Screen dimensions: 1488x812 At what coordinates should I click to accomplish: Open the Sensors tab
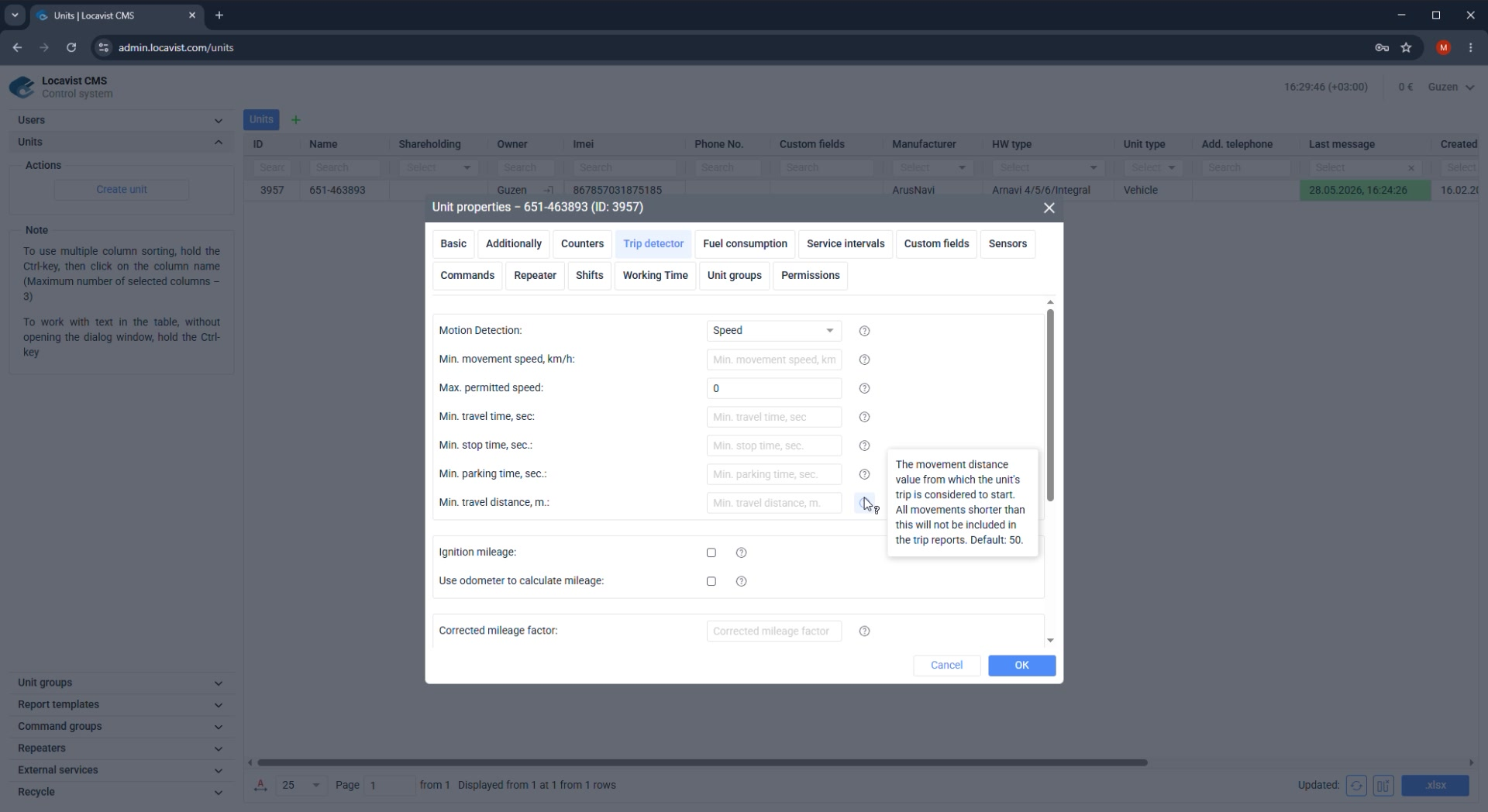[x=1007, y=244]
